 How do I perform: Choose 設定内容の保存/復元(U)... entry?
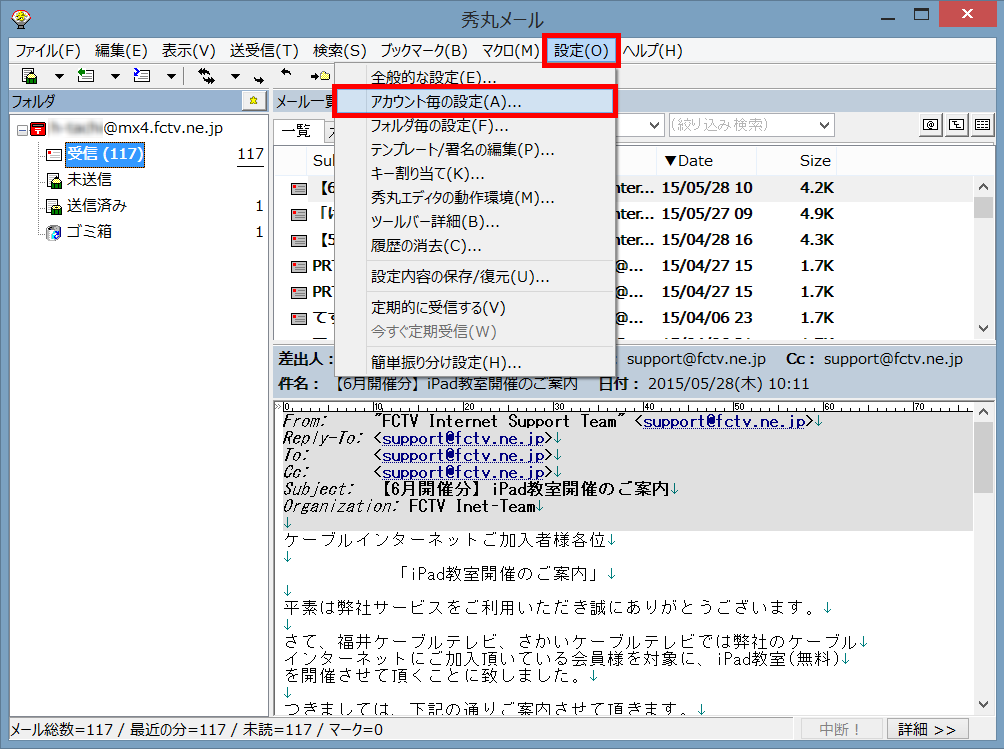click(x=474, y=277)
